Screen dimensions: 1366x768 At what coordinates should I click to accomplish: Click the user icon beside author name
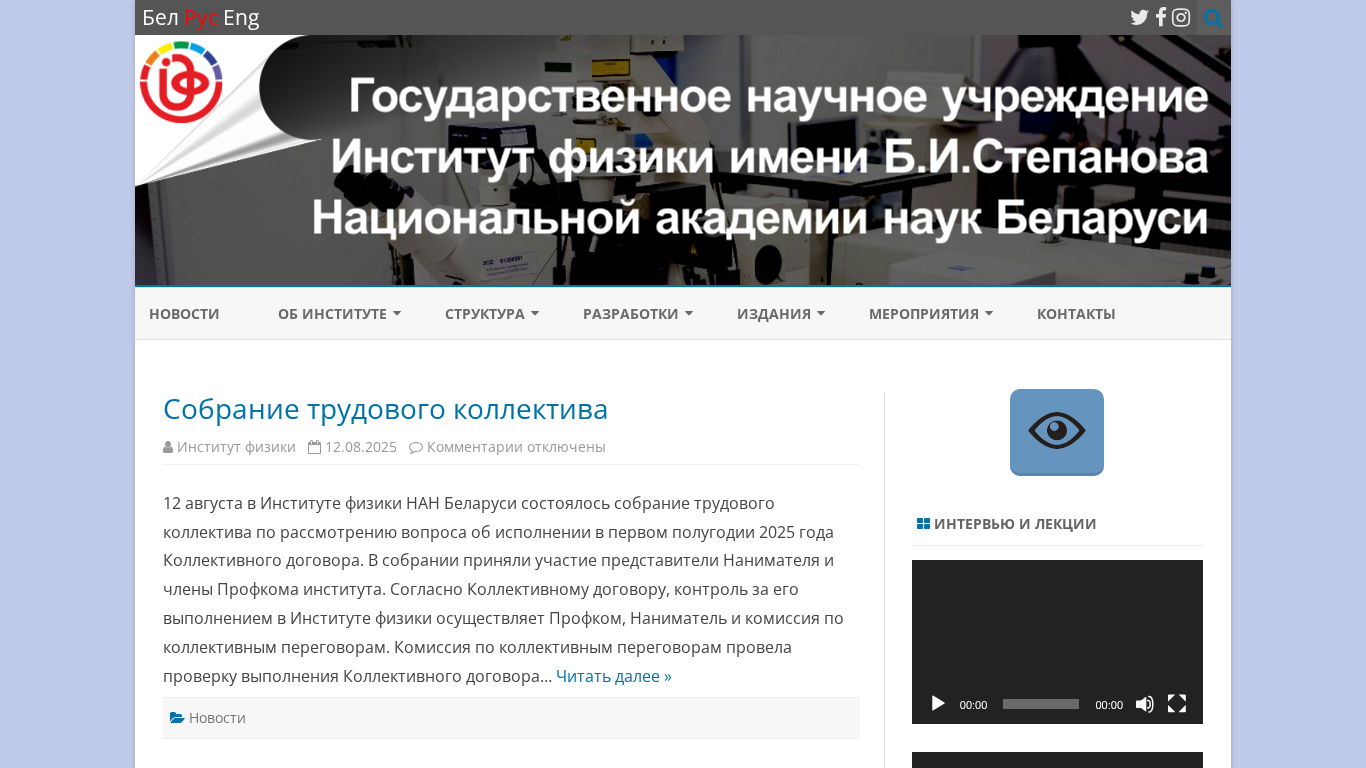(x=168, y=447)
